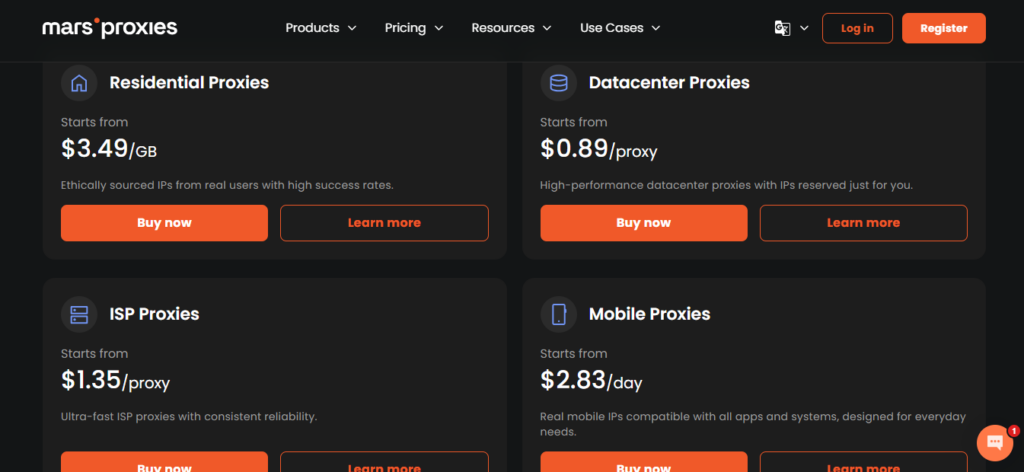Screen dimensions: 1024x472
Task: Go to MarsProxies homepage logo
Action: tap(110, 28)
